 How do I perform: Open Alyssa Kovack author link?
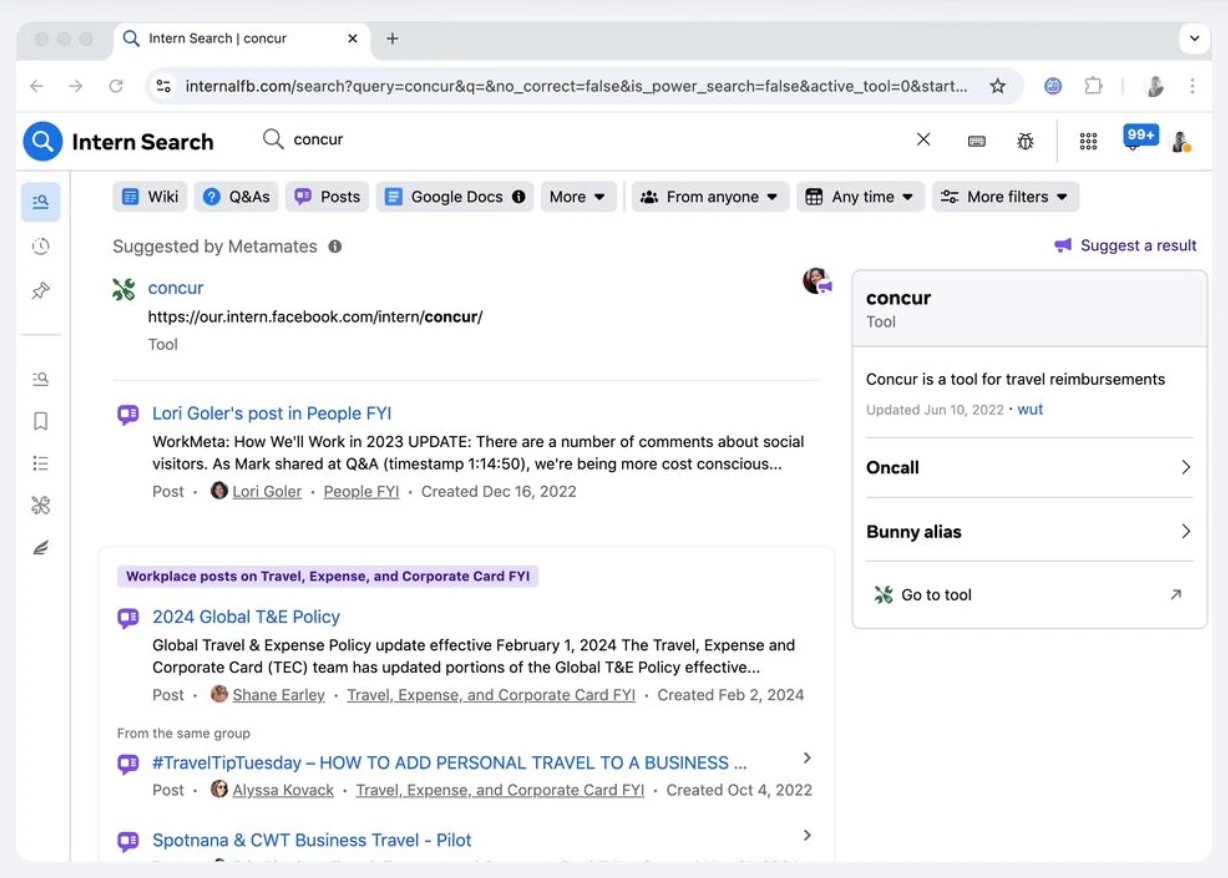click(x=283, y=790)
